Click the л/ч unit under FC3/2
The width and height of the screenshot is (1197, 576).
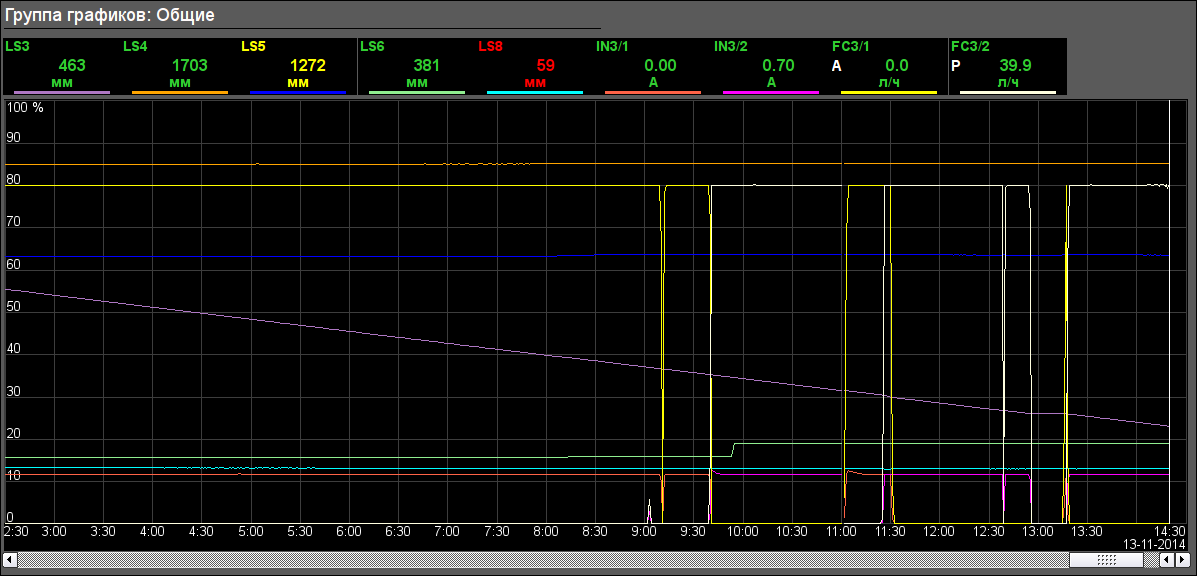pos(1008,82)
